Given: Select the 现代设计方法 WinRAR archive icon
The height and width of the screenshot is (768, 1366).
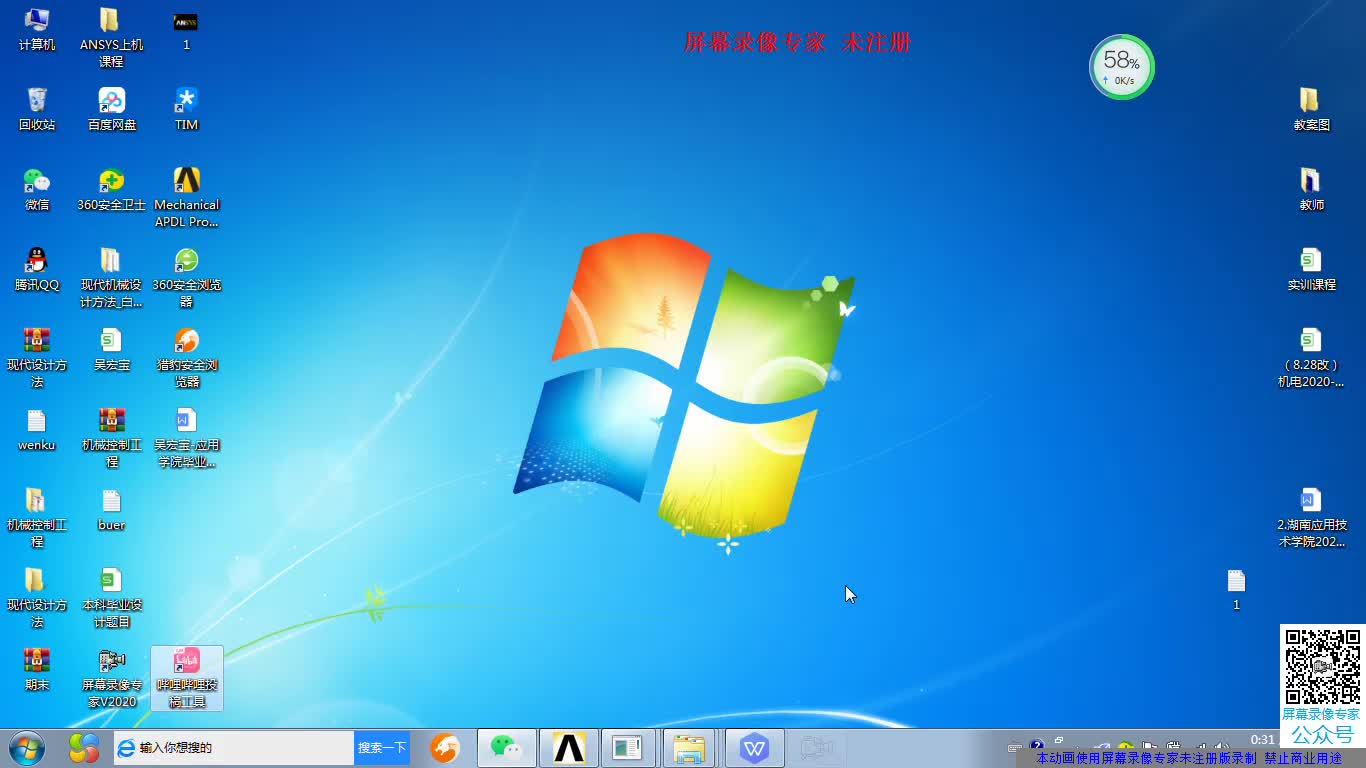Looking at the screenshot, I should point(37,357).
